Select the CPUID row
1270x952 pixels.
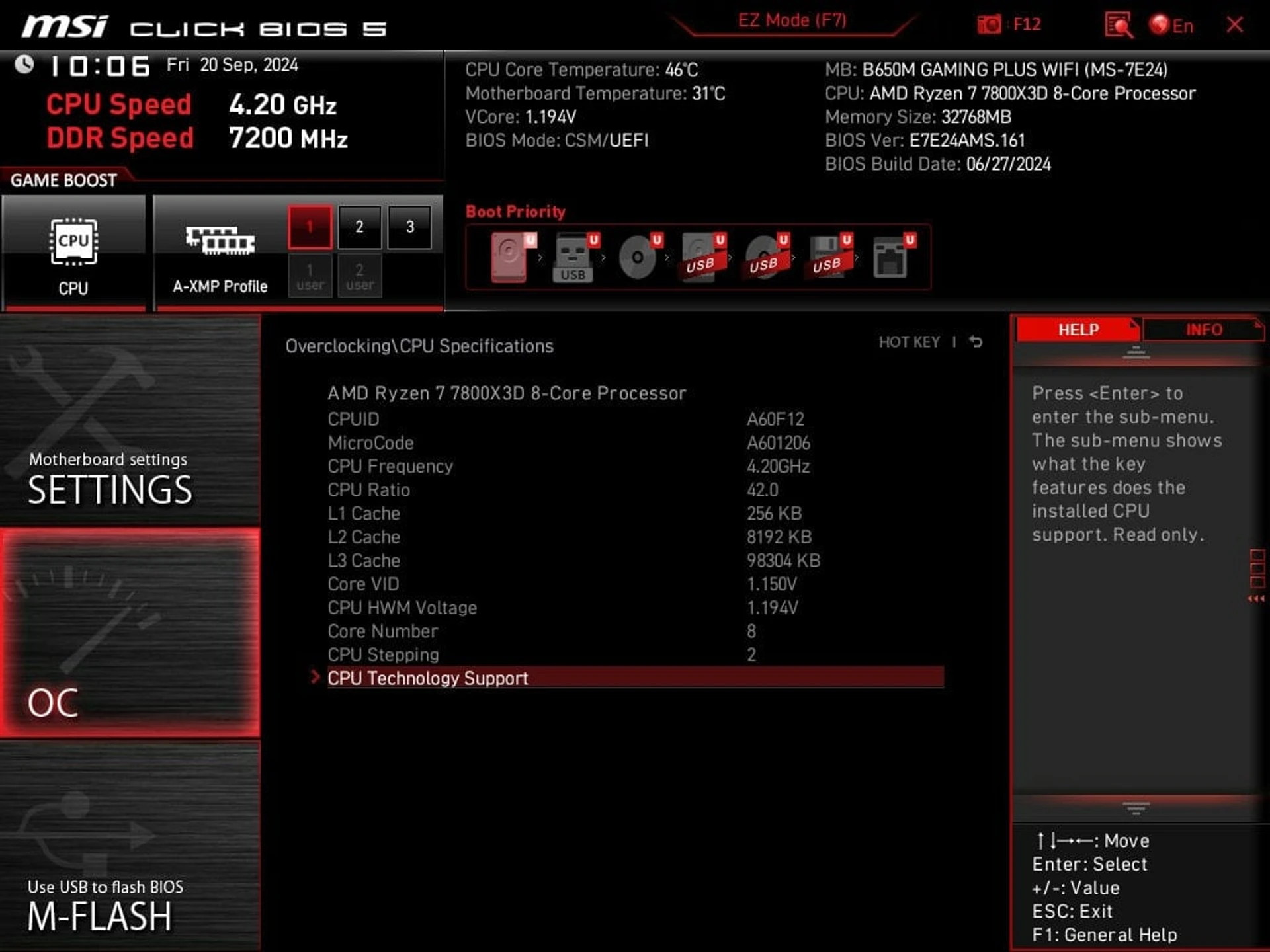[x=635, y=419]
